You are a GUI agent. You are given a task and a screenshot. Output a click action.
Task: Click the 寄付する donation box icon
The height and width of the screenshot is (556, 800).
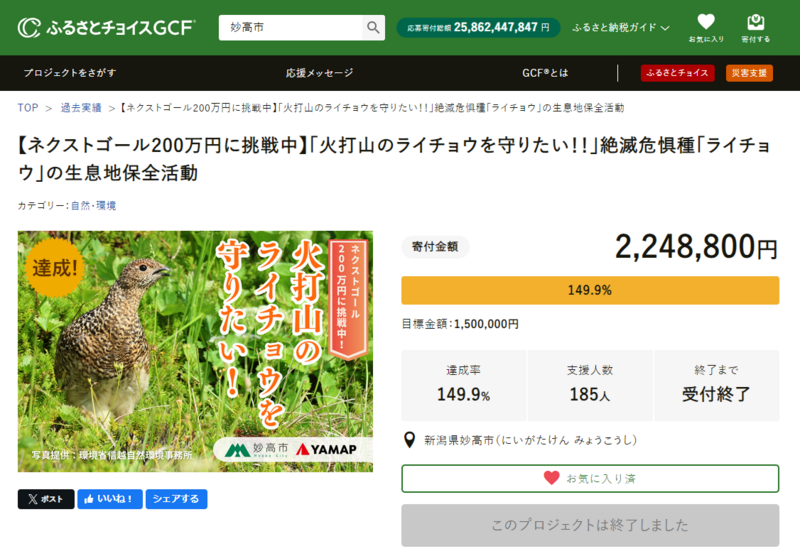tap(756, 28)
